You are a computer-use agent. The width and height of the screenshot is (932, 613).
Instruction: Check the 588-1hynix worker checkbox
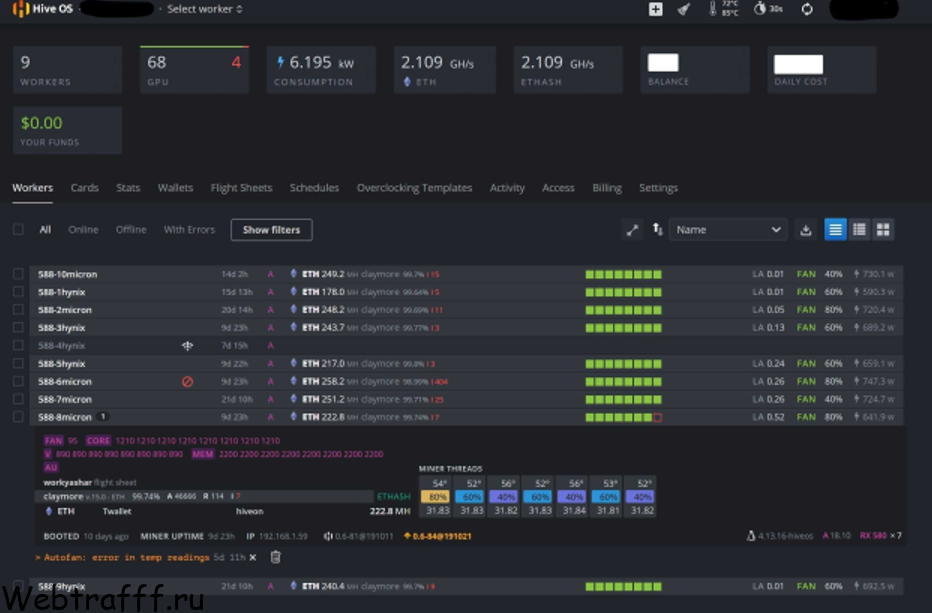tap(18, 291)
